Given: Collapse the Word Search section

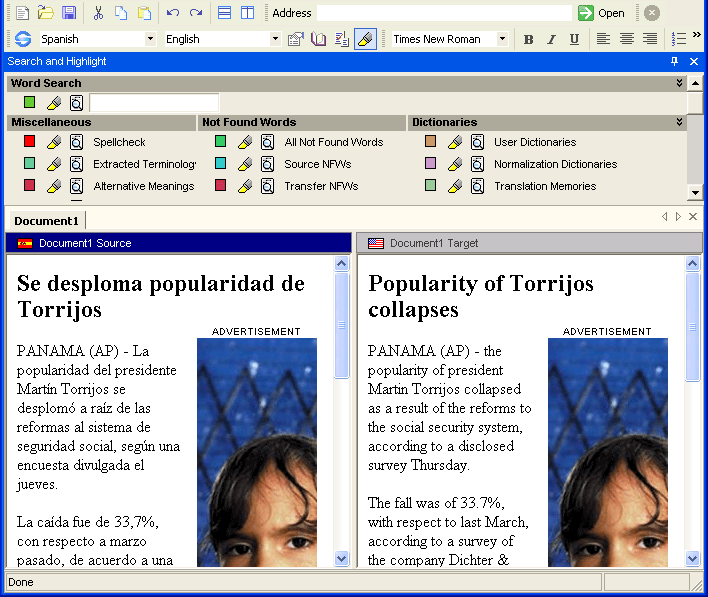Looking at the screenshot, I should point(679,83).
